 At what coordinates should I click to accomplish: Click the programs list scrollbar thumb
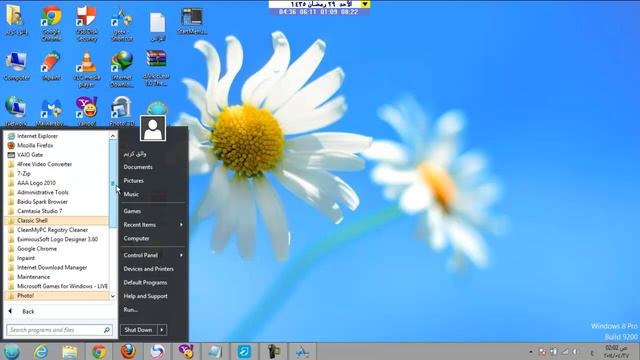click(113, 184)
